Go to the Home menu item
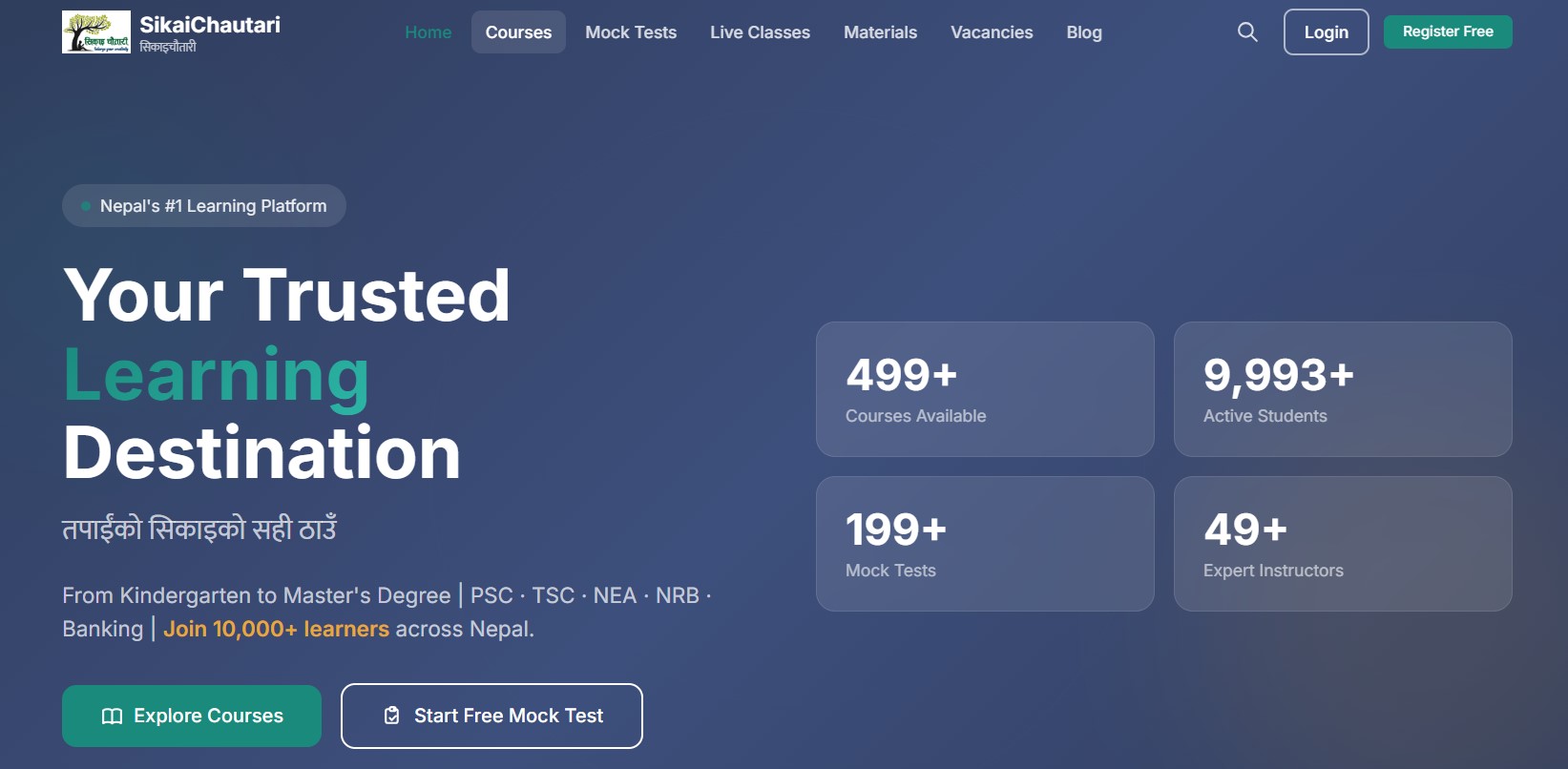This screenshot has width=1568, height=769. [429, 32]
